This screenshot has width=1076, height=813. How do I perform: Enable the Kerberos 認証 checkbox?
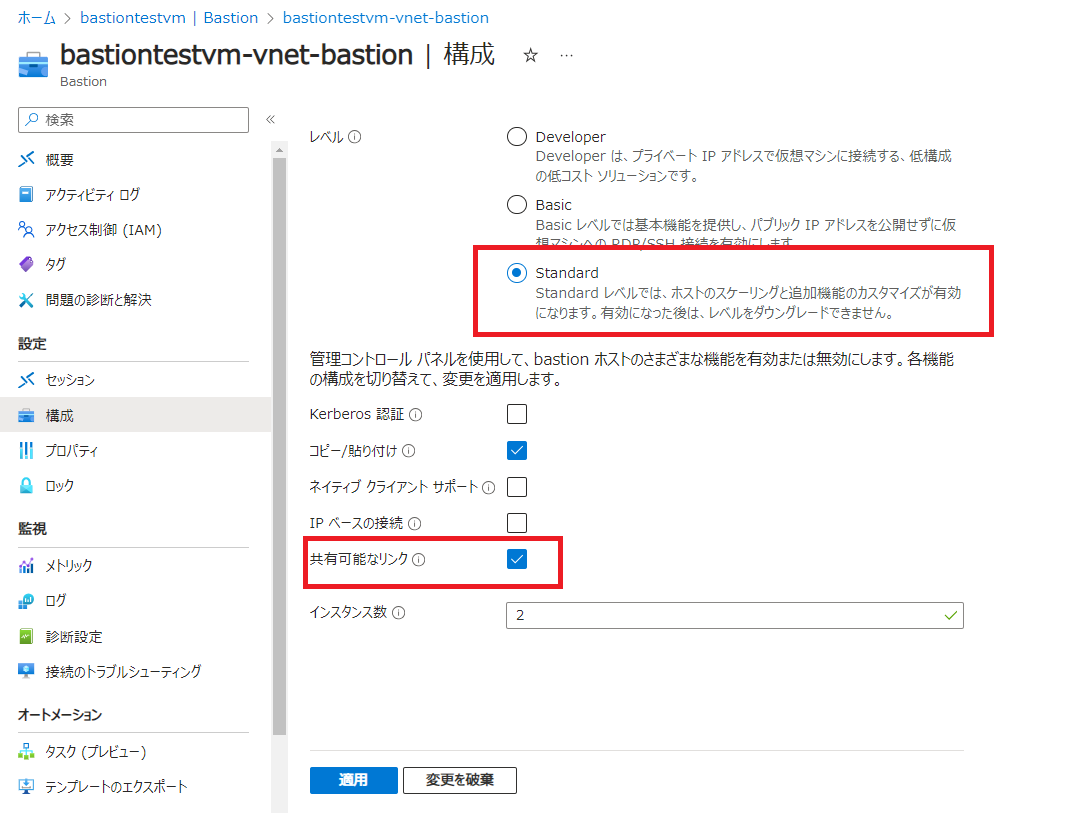(x=517, y=414)
